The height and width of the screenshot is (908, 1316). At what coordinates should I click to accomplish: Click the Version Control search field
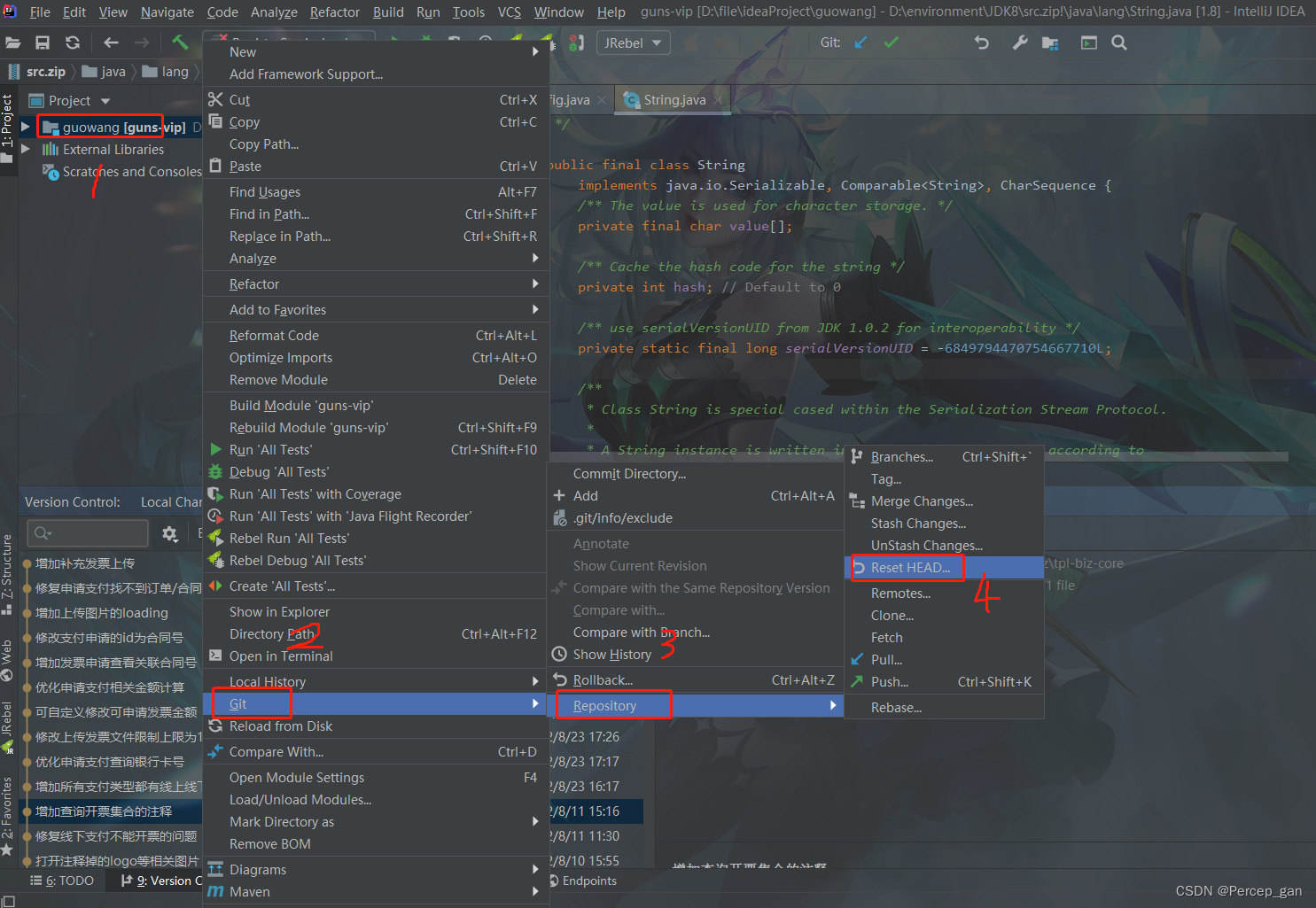pyautogui.click(x=88, y=533)
